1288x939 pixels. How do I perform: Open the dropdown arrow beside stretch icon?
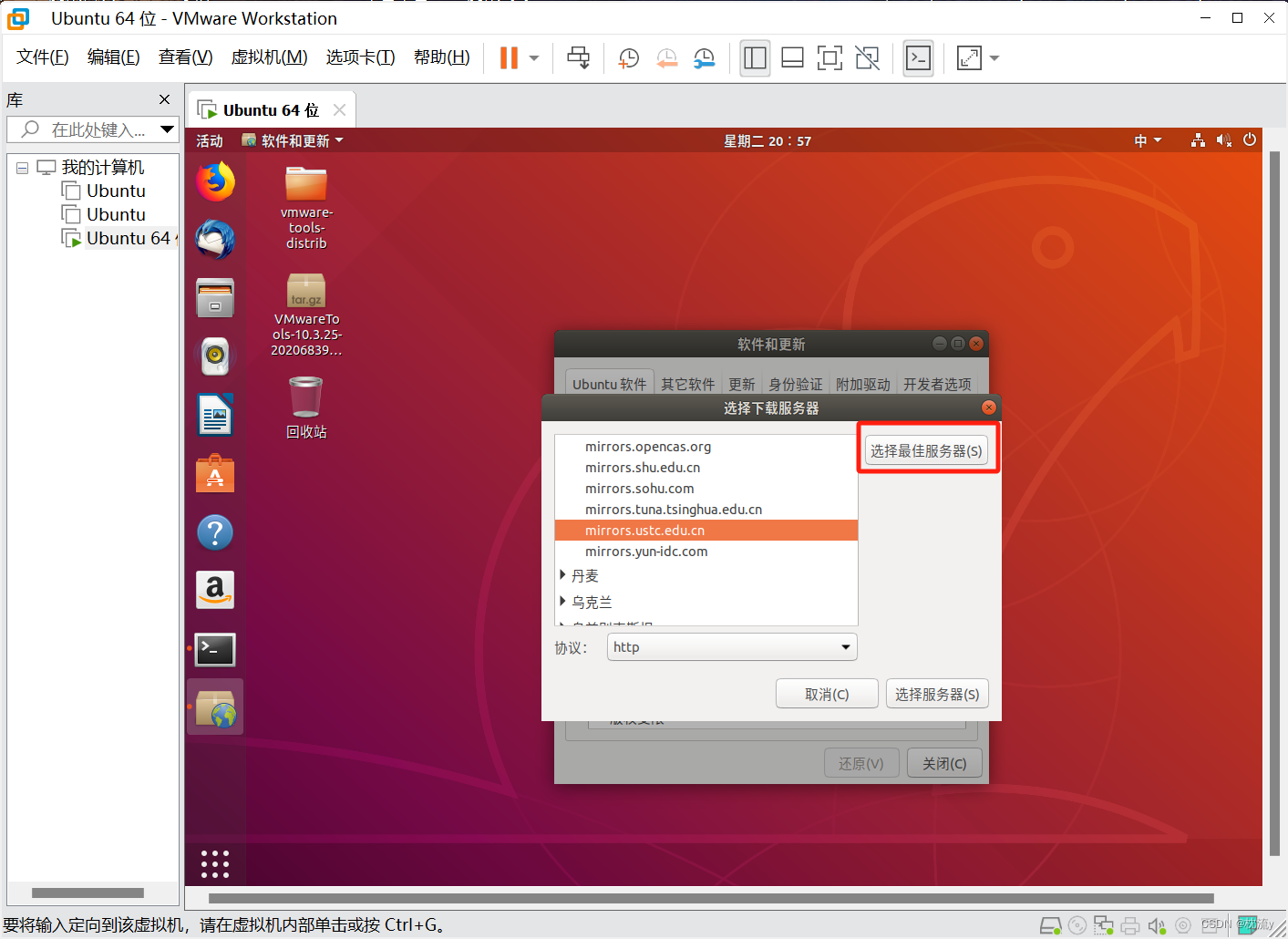[x=994, y=58]
